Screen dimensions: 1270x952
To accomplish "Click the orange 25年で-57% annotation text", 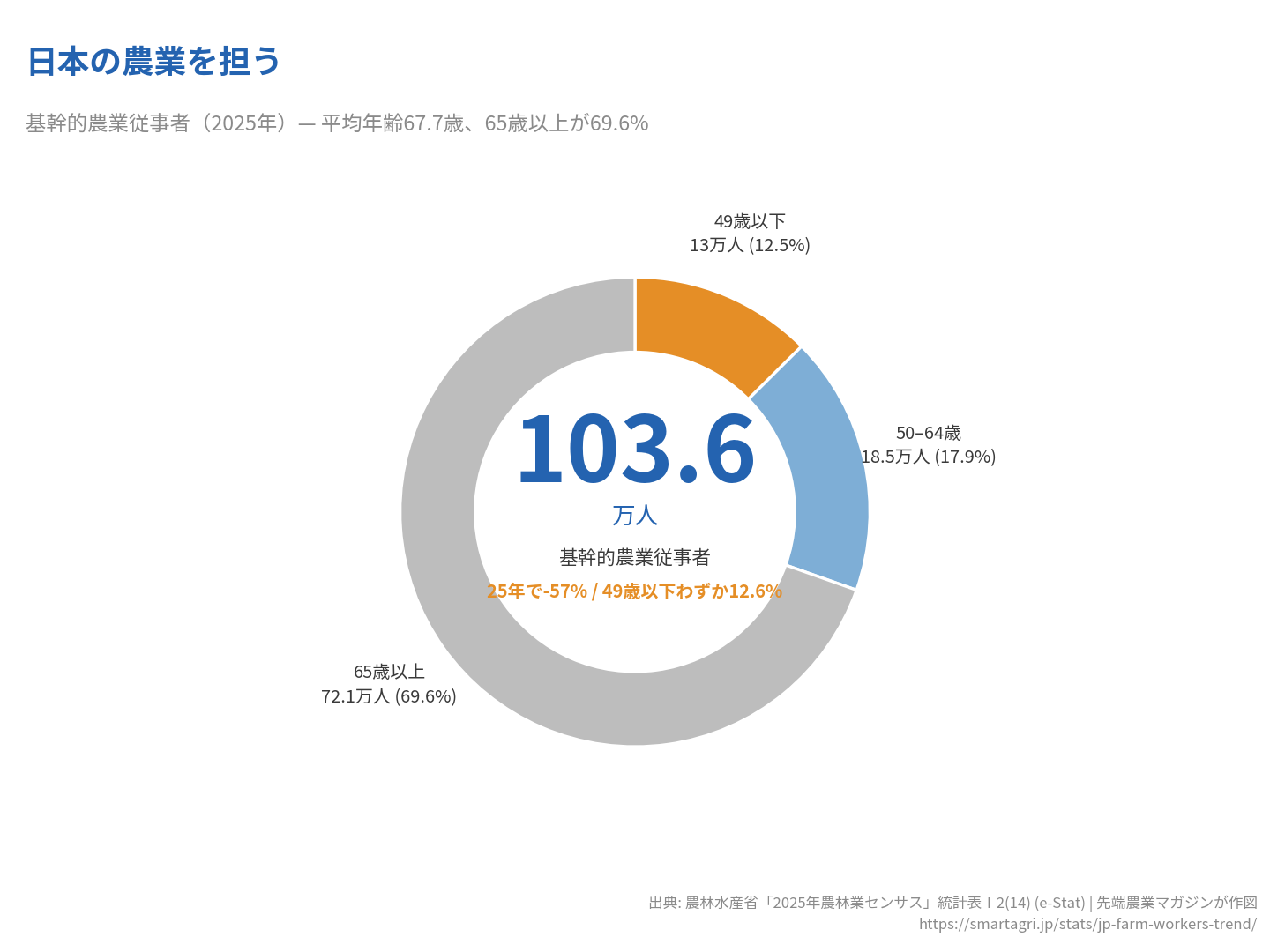I will (x=536, y=591).
